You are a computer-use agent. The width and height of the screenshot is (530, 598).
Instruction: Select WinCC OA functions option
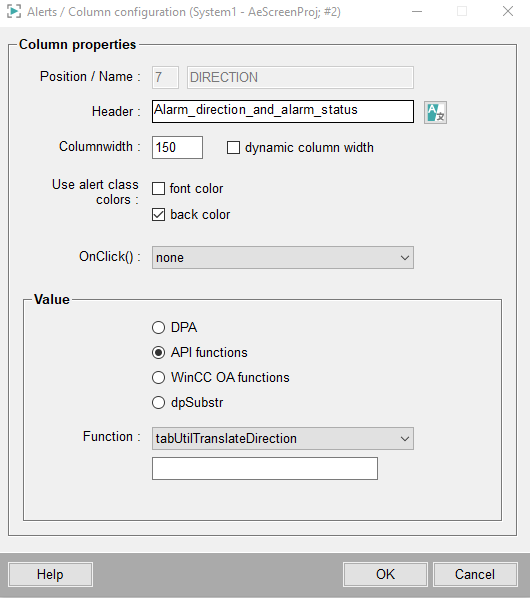[x=158, y=378]
